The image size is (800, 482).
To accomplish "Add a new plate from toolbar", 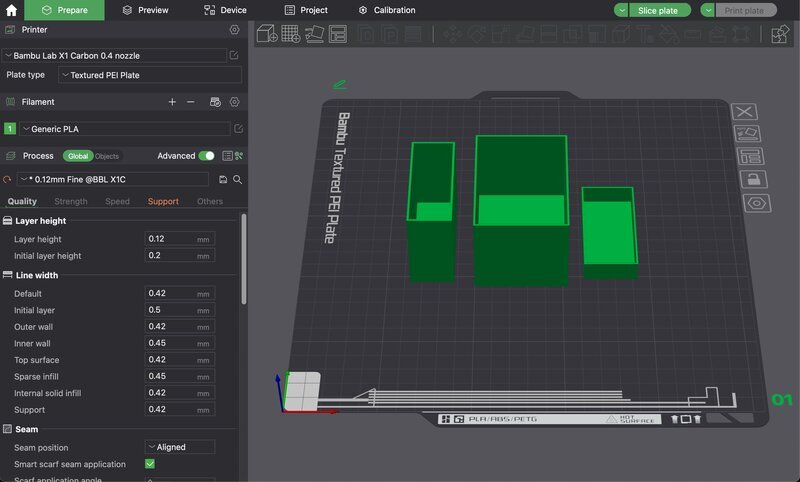I will (x=290, y=34).
